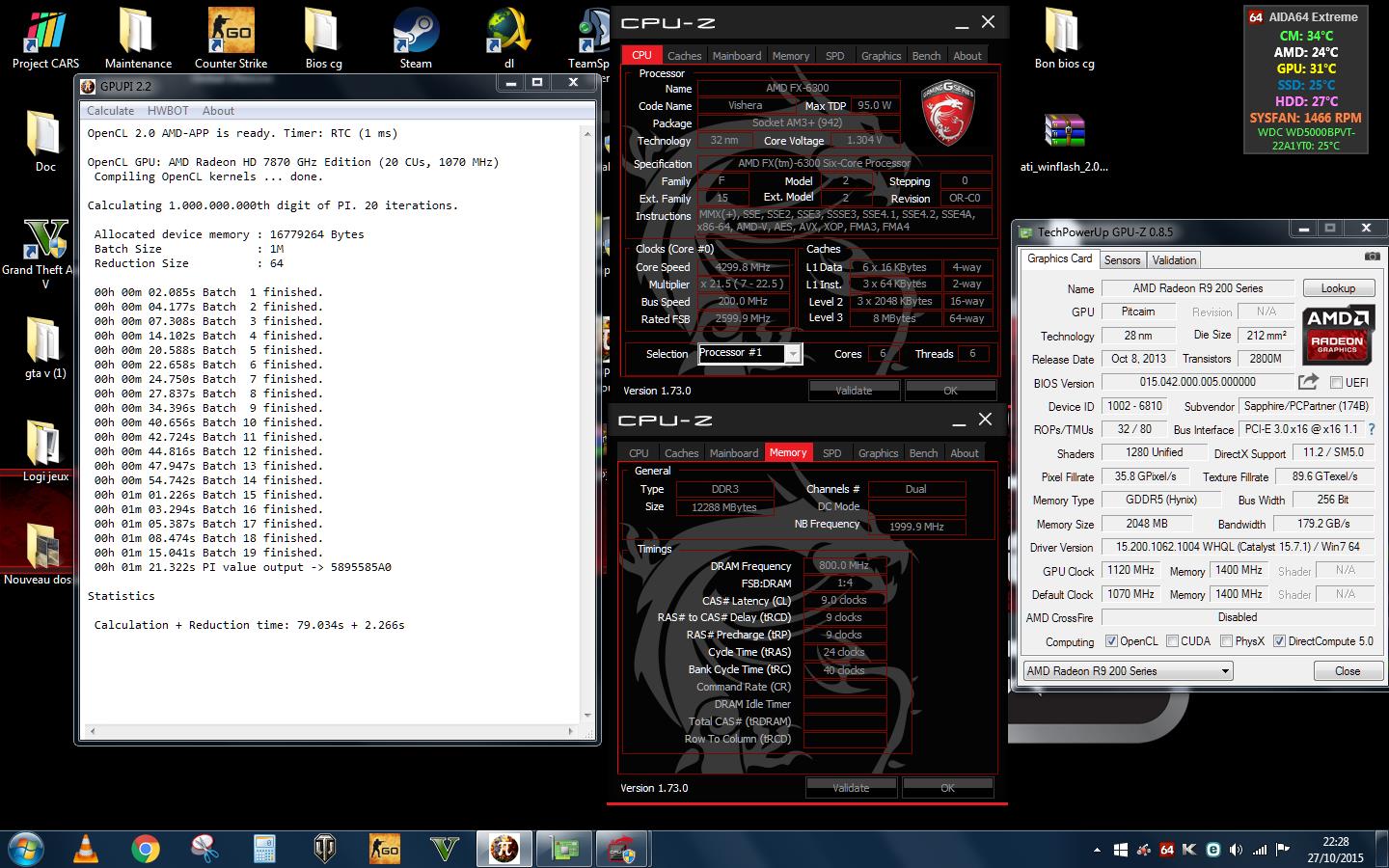Viewport: 1389px width, 868px height.
Task: Open Google Chrome from taskbar
Action: click(x=146, y=849)
